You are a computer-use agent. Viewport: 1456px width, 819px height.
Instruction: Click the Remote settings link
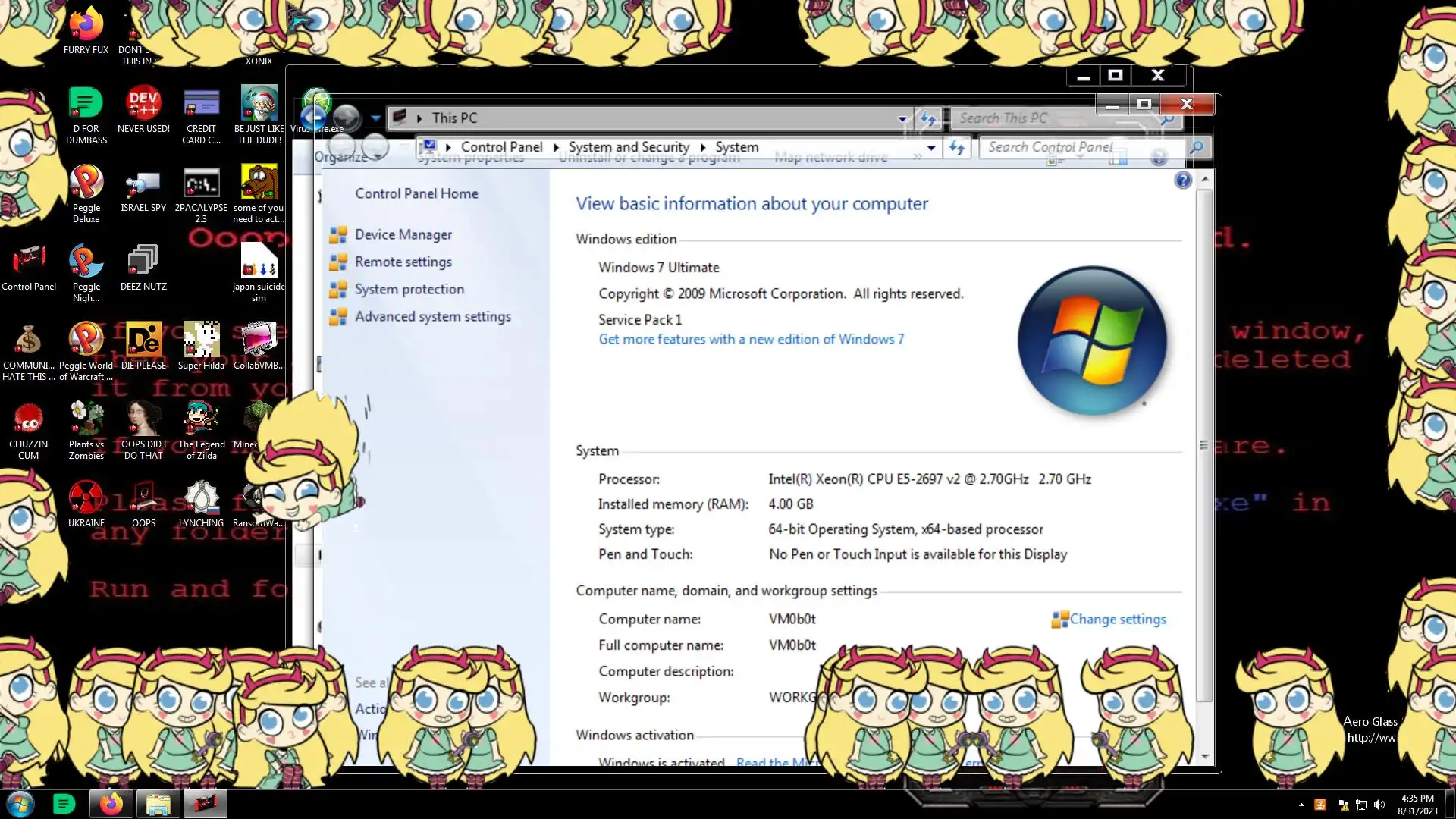(x=403, y=262)
